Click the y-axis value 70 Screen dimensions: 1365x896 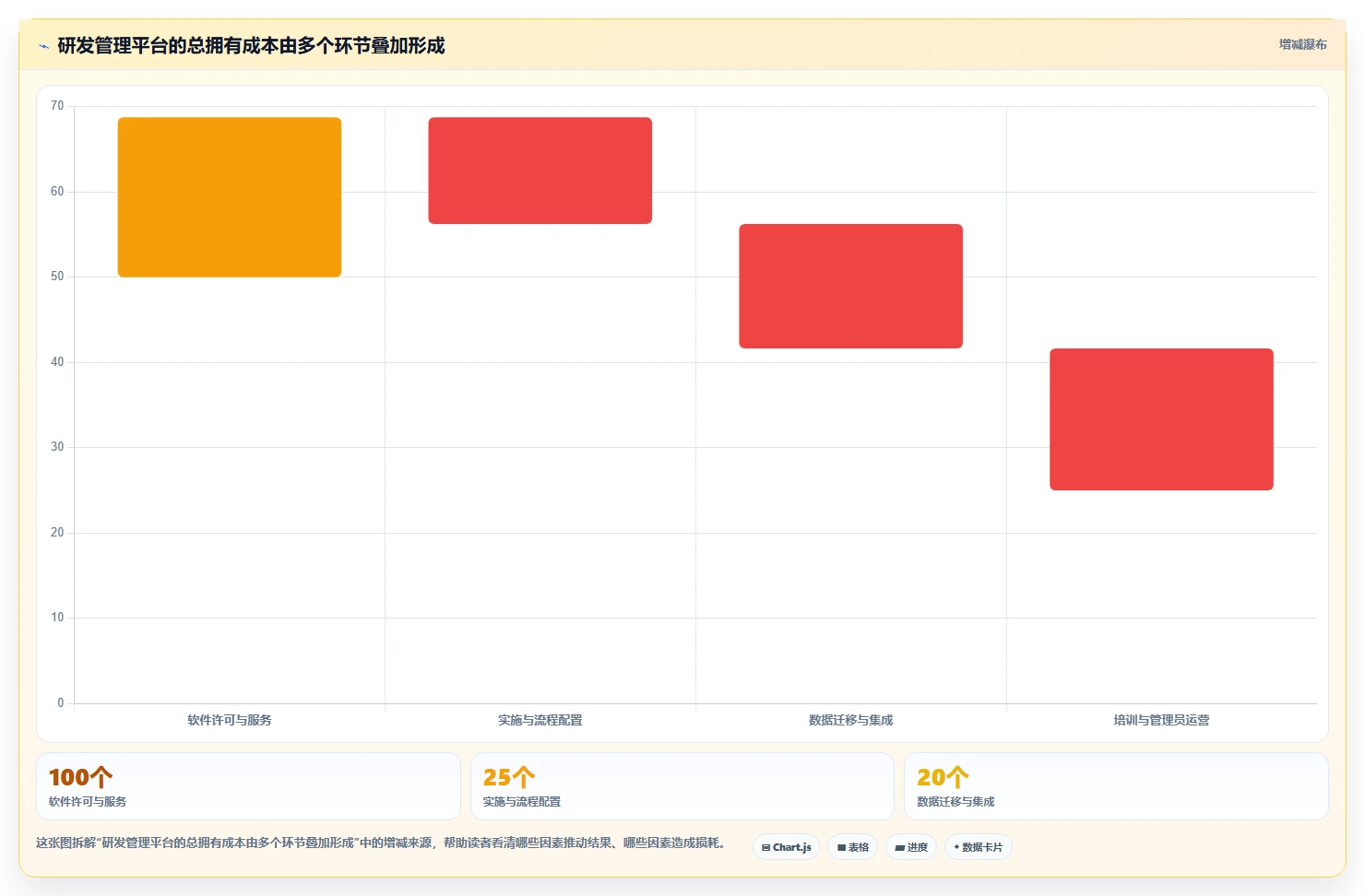coord(57,106)
